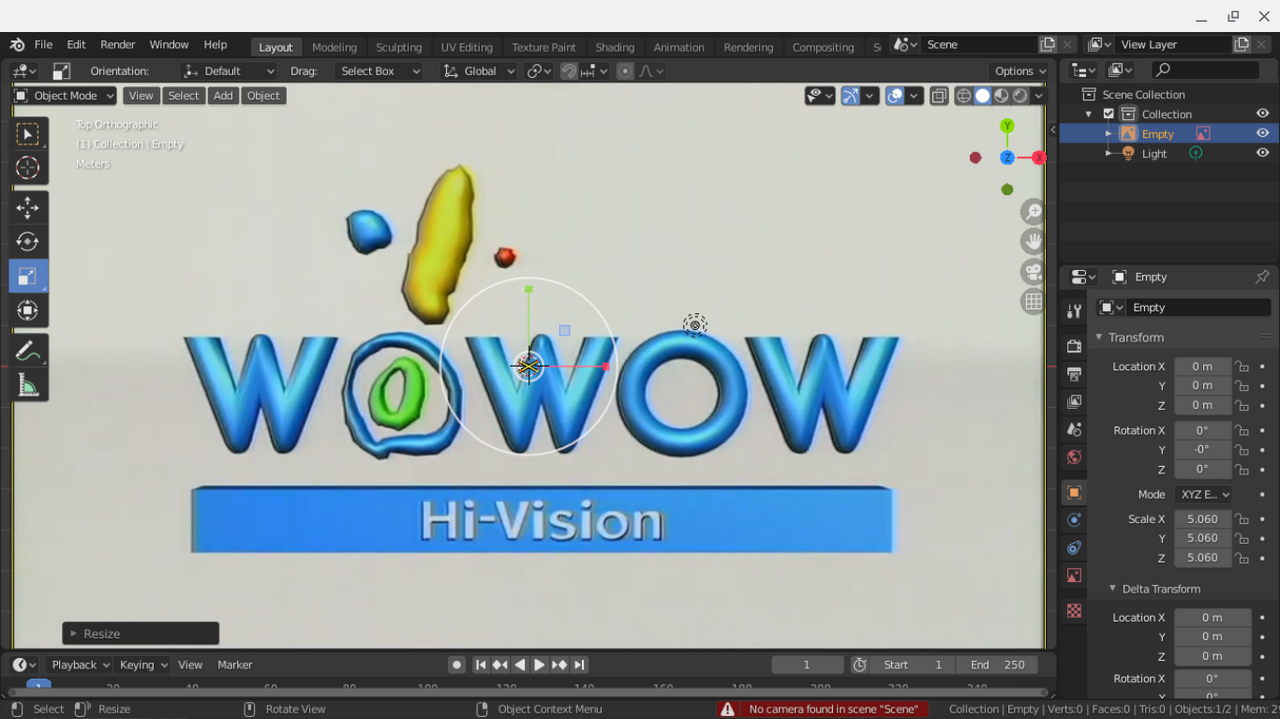Jump to the animation end frame
Image resolution: width=1280 pixels, height=719 pixels.
(580, 665)
